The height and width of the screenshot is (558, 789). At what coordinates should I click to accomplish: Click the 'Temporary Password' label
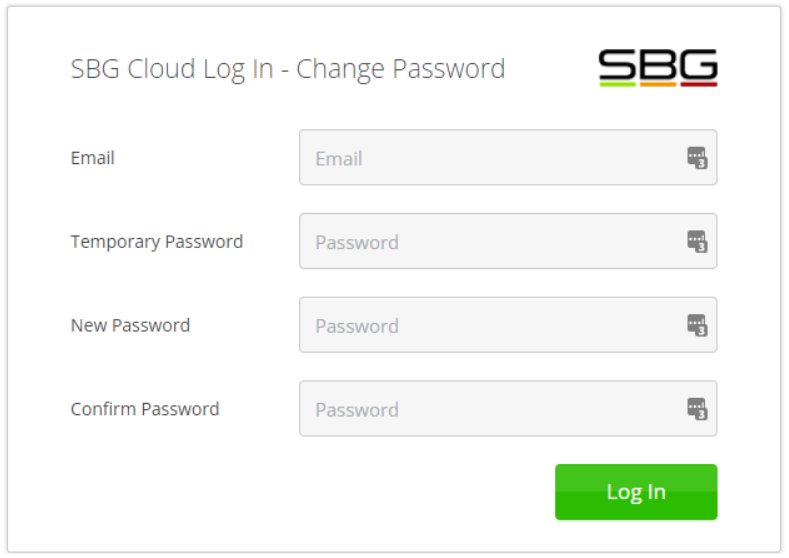coord(157,242)
